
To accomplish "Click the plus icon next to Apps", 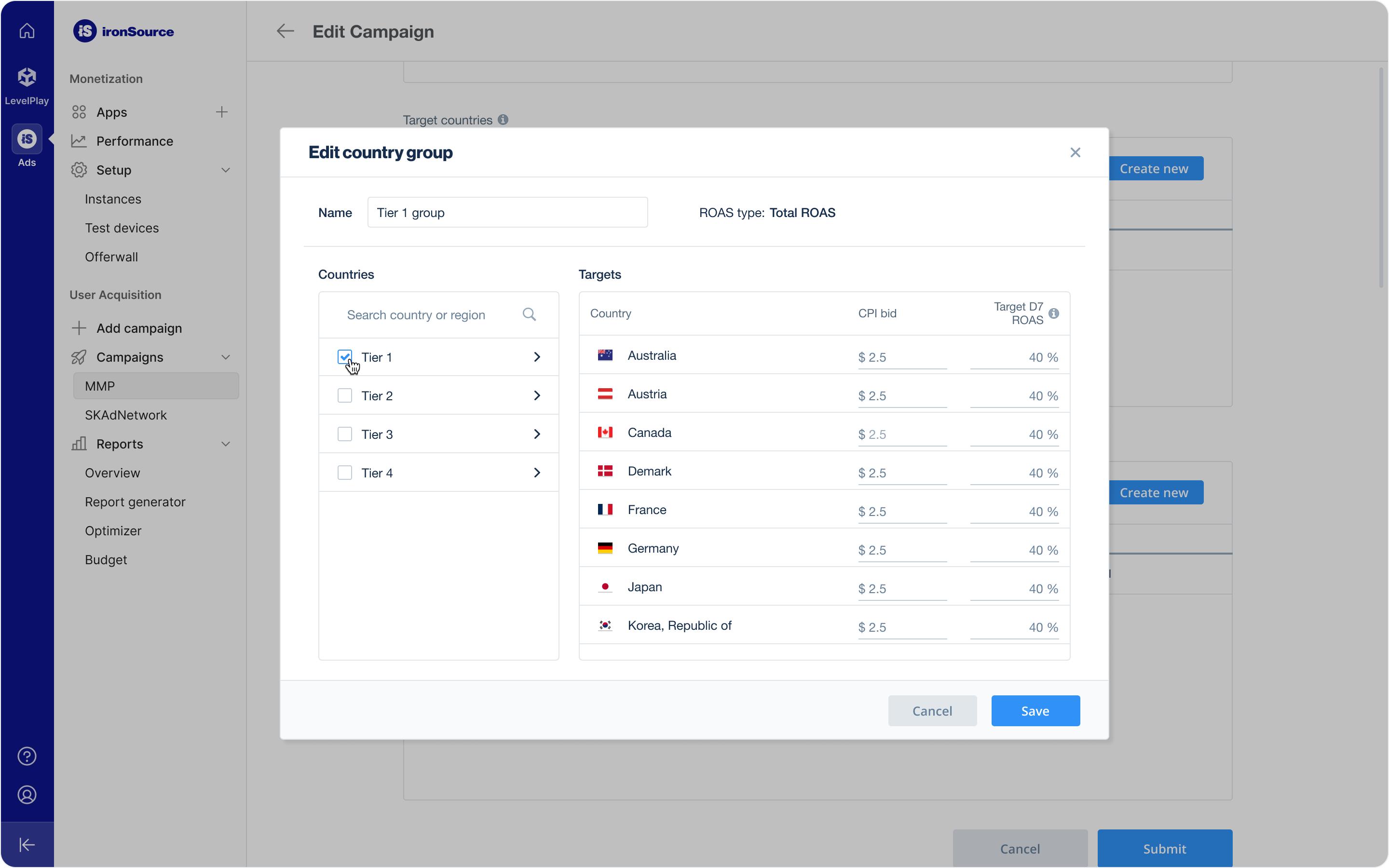I will tap(221, 112).
